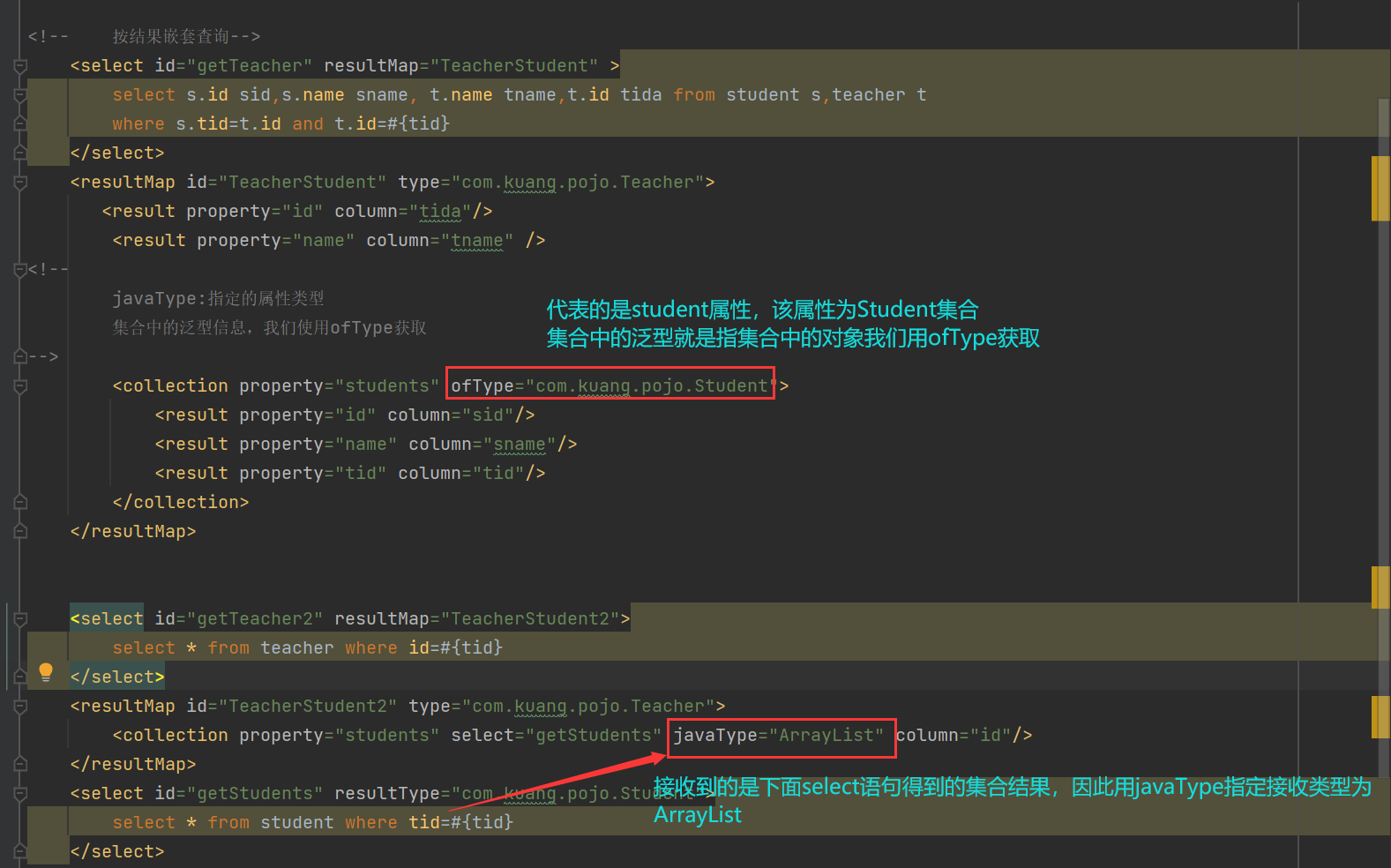Click the id value "getTeacher" in first select

(x=251, y=66)
